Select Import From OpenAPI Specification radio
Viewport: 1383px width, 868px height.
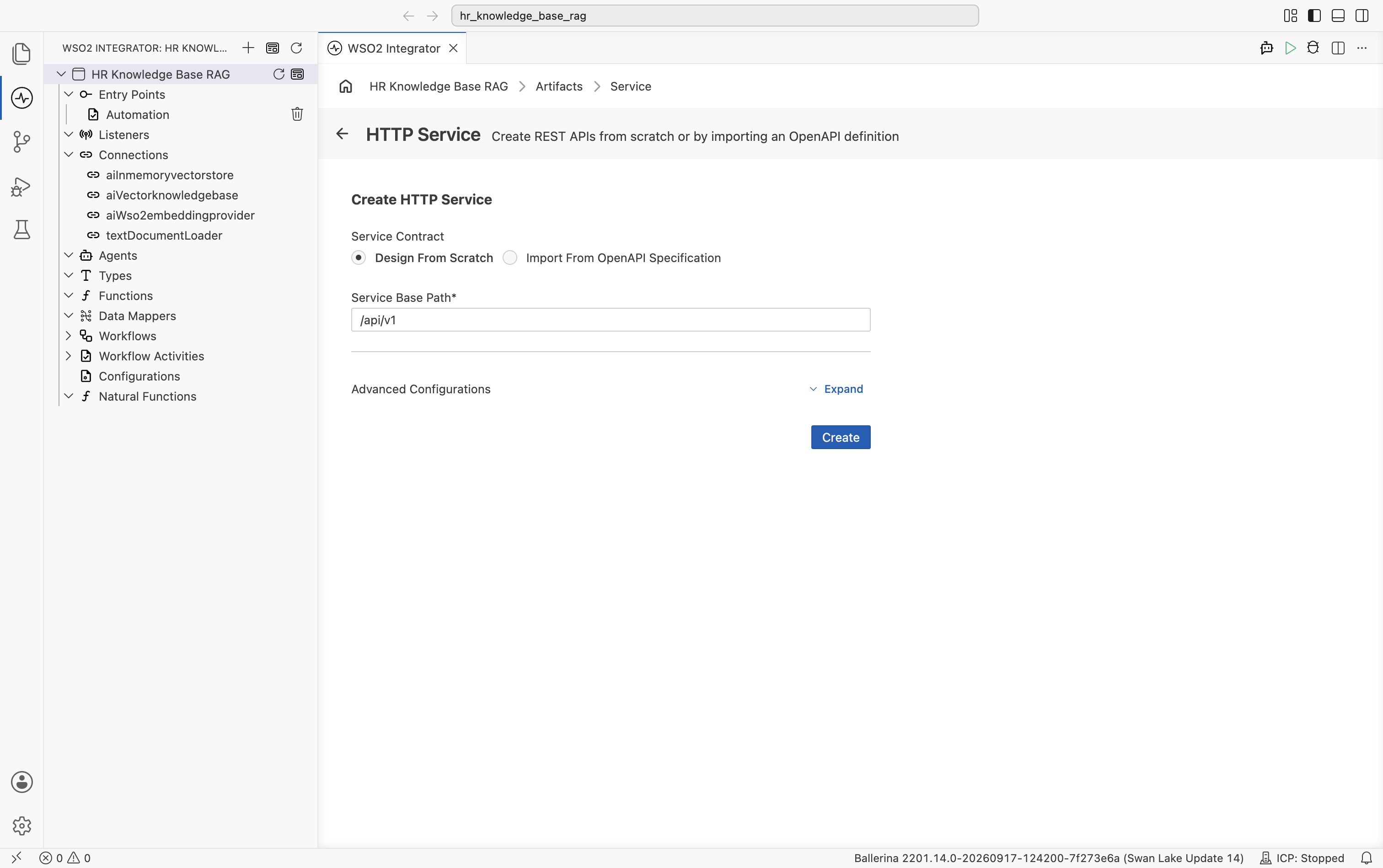(x=510, y=258)
